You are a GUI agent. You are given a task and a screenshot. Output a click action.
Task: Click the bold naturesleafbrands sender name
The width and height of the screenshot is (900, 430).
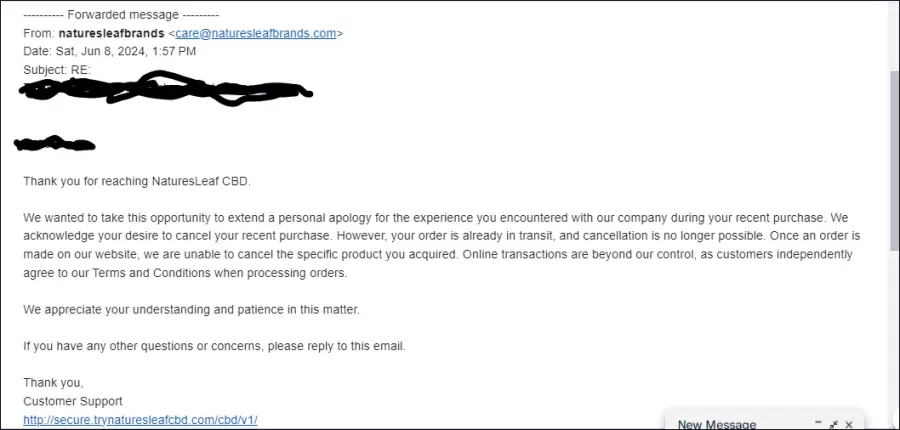[111, 33]
